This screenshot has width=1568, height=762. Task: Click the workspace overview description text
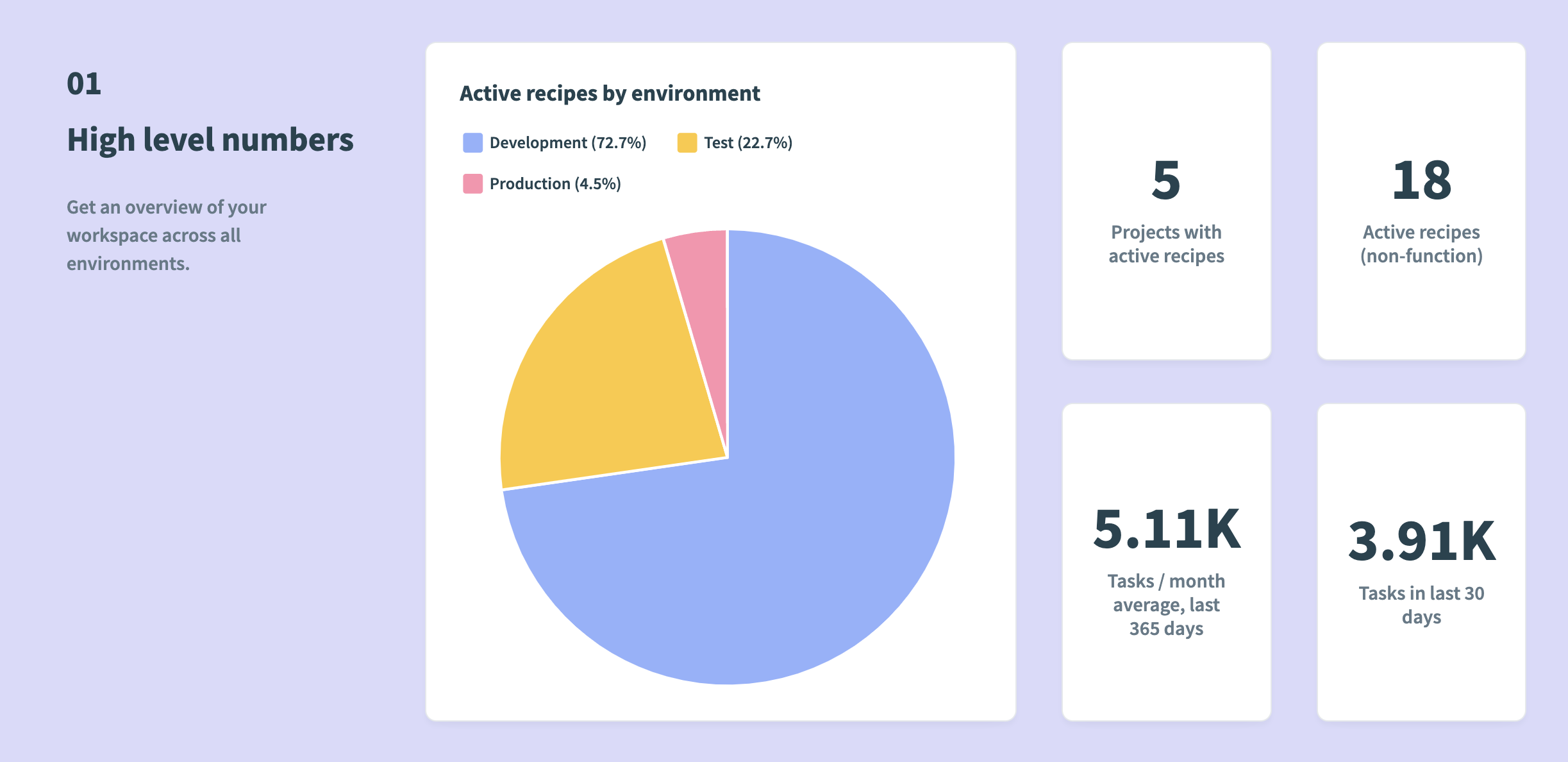click(x=167, y=235)
